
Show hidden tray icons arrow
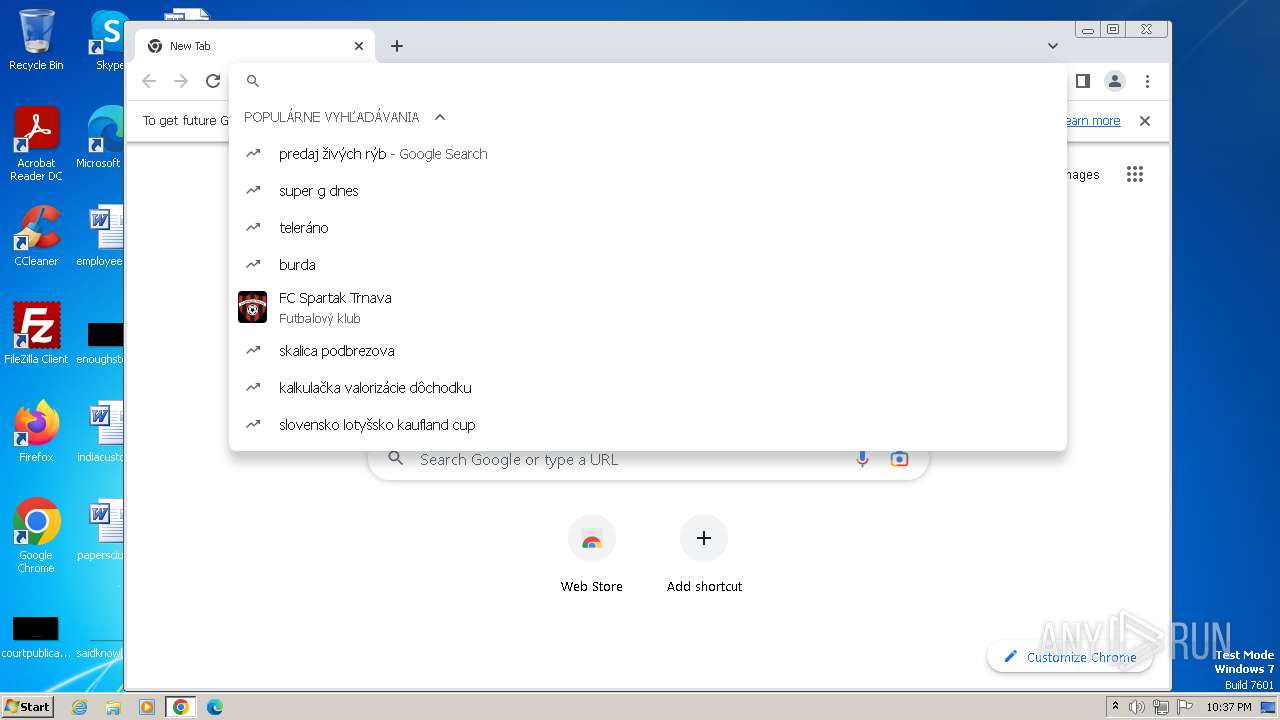click(1115, 707)
